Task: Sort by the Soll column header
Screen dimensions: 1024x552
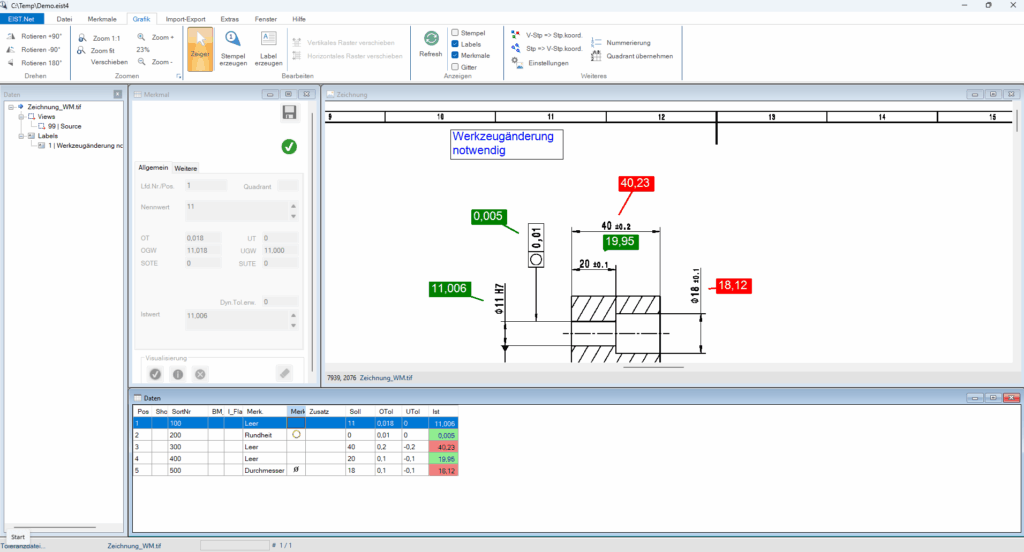Action: click(360, 412)
